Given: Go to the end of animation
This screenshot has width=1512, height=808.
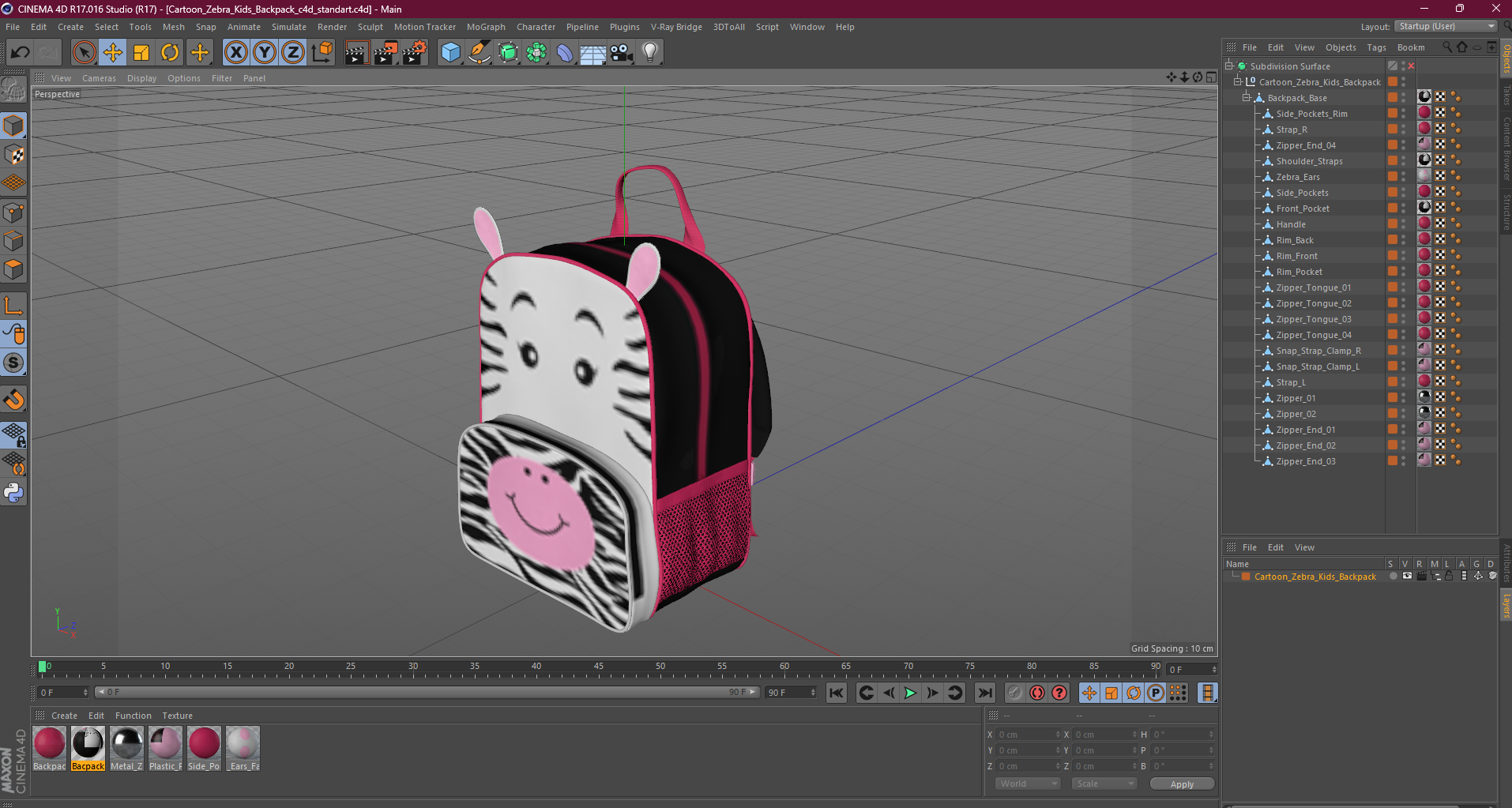Looking at the screenshot, I should [984, 693].
